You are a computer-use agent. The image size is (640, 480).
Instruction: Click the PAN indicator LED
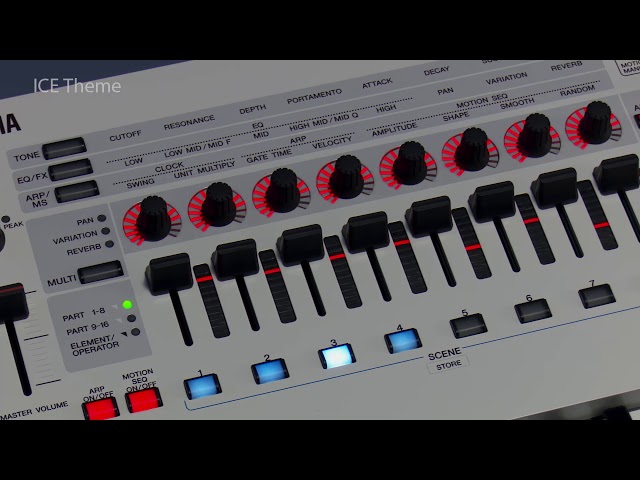click(102, 219)
